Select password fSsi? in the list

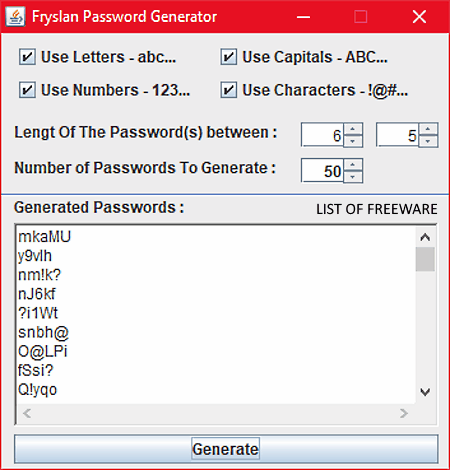(x=36, y=370)
